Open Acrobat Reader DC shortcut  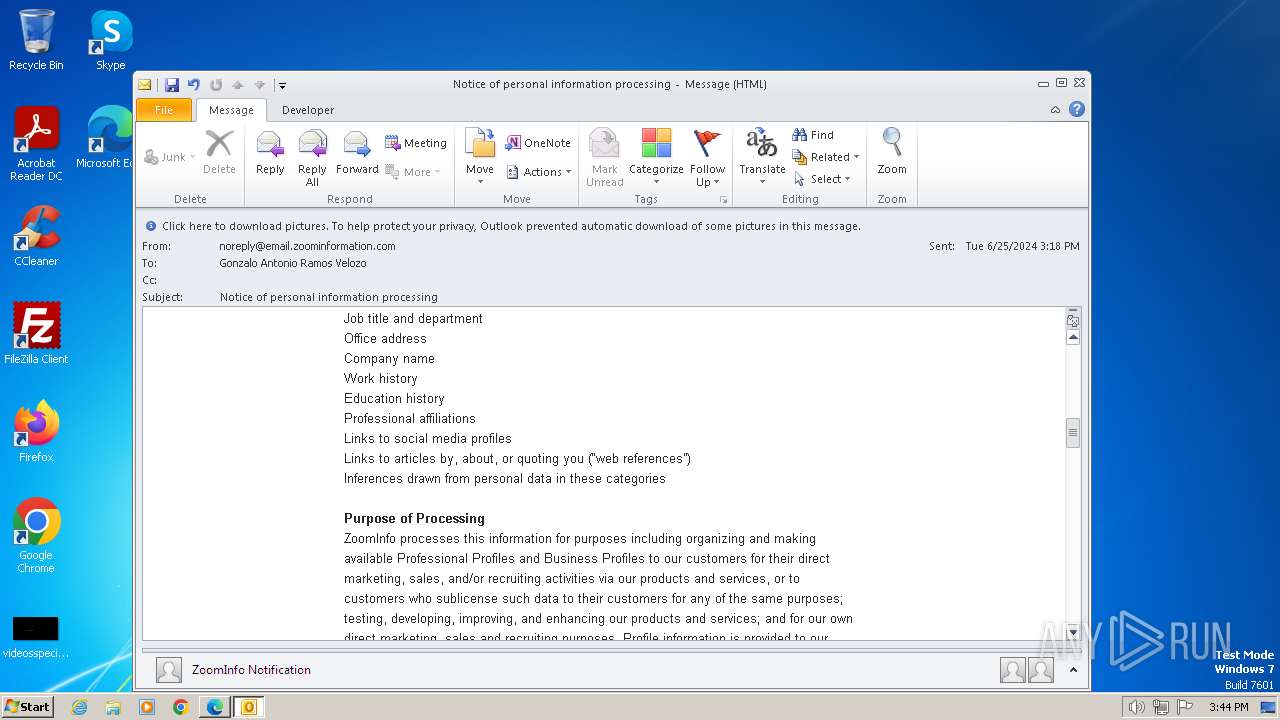pos(36,144)
